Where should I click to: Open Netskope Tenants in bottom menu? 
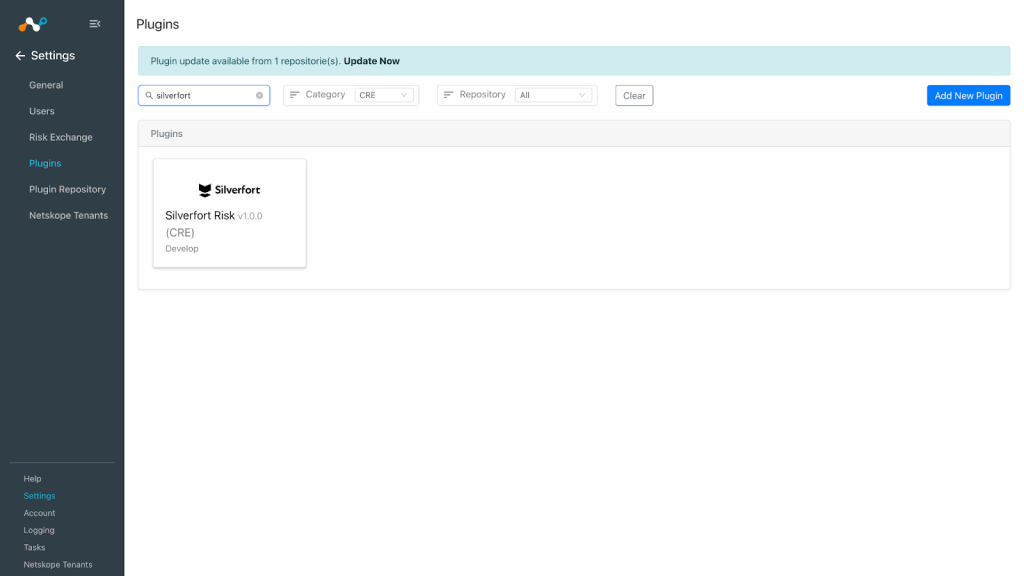58,565
